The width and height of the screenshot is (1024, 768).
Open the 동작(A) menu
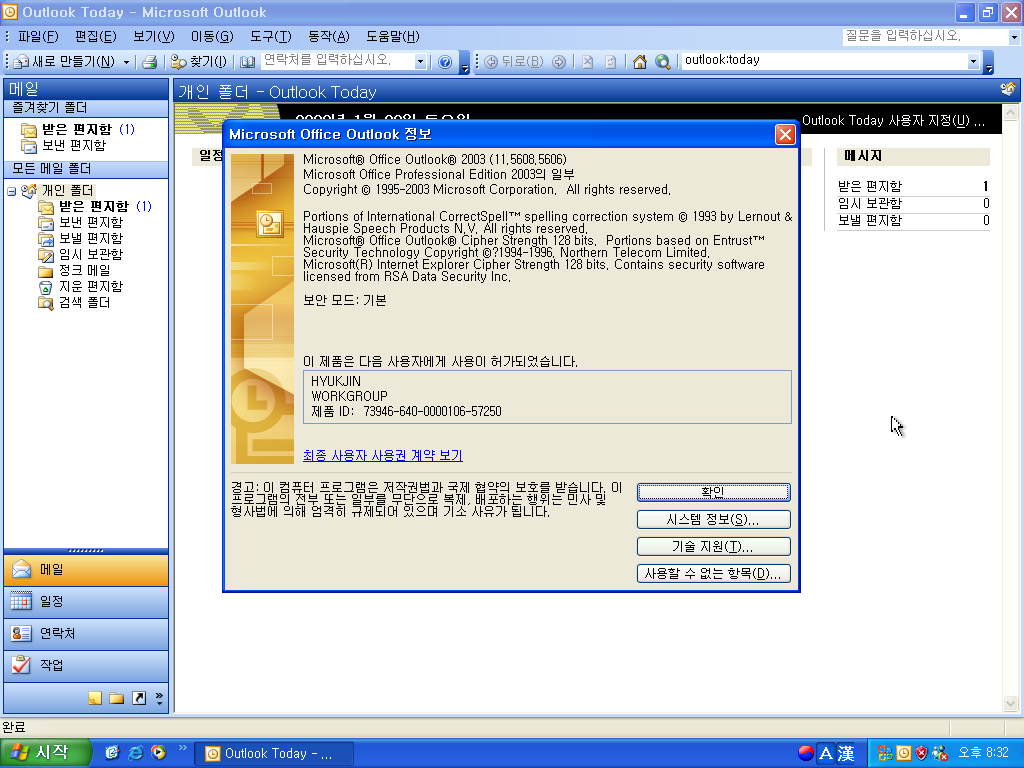pos(328,37)
